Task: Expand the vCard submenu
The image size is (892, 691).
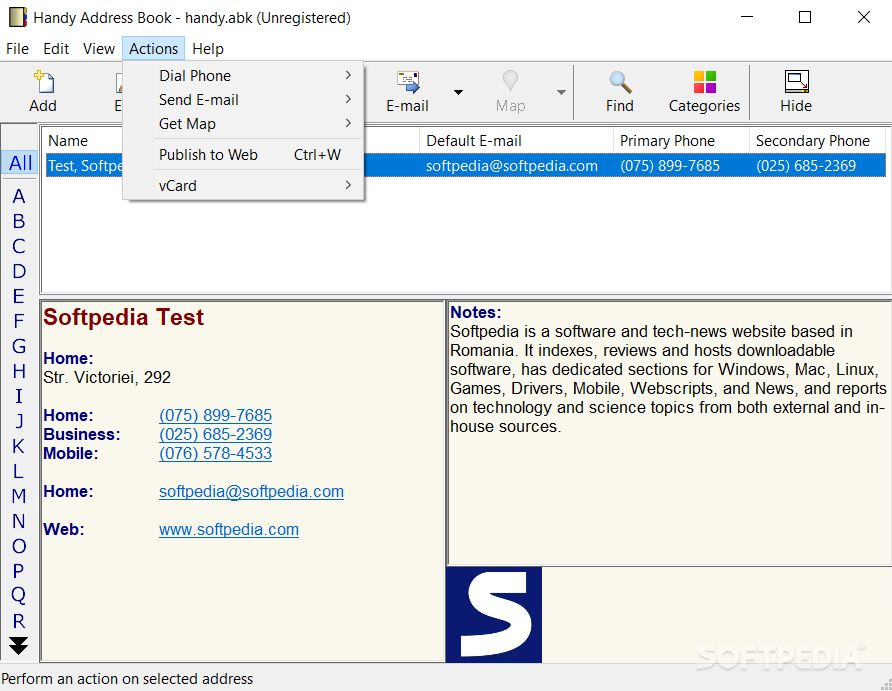Action: (x=243, y=185)
